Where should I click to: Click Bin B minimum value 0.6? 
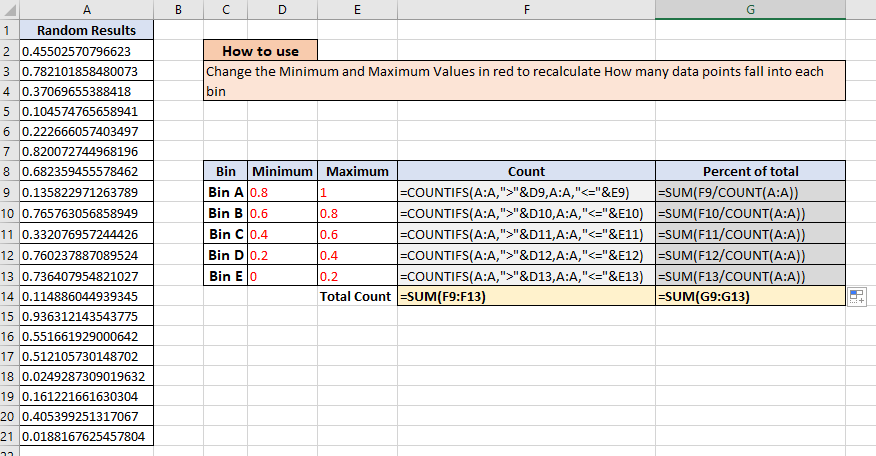283,213
